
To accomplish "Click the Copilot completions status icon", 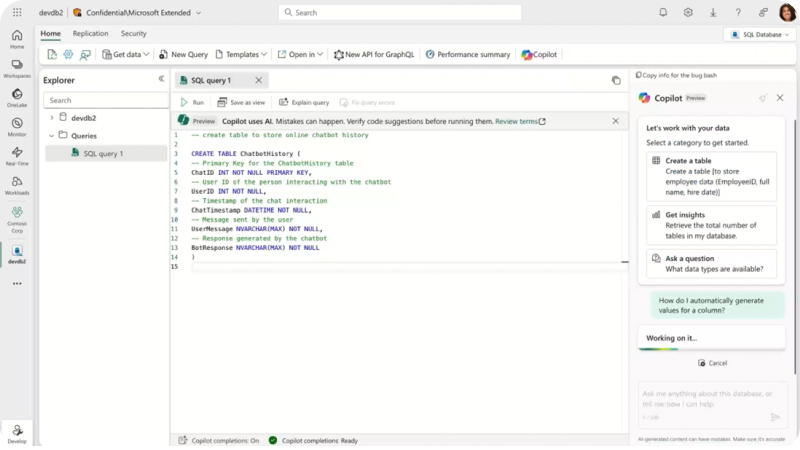I will (x=183, y=440).
